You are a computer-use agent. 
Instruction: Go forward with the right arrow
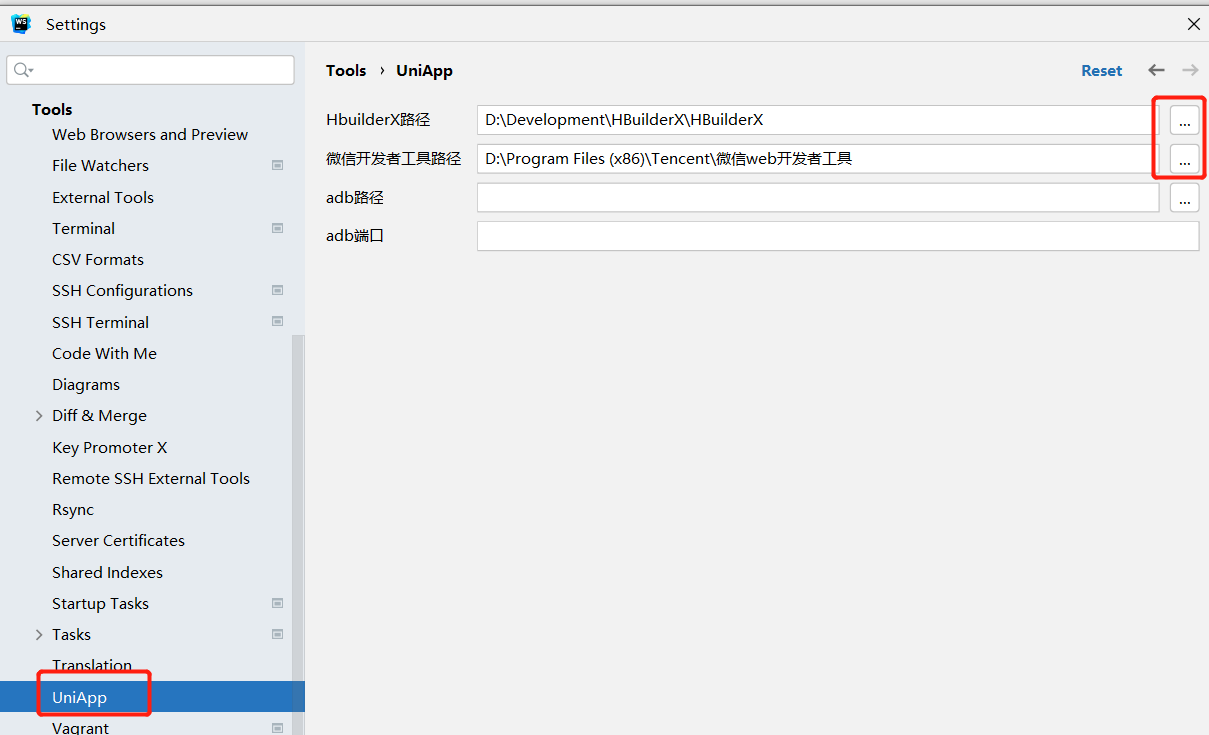[1190, 70]
